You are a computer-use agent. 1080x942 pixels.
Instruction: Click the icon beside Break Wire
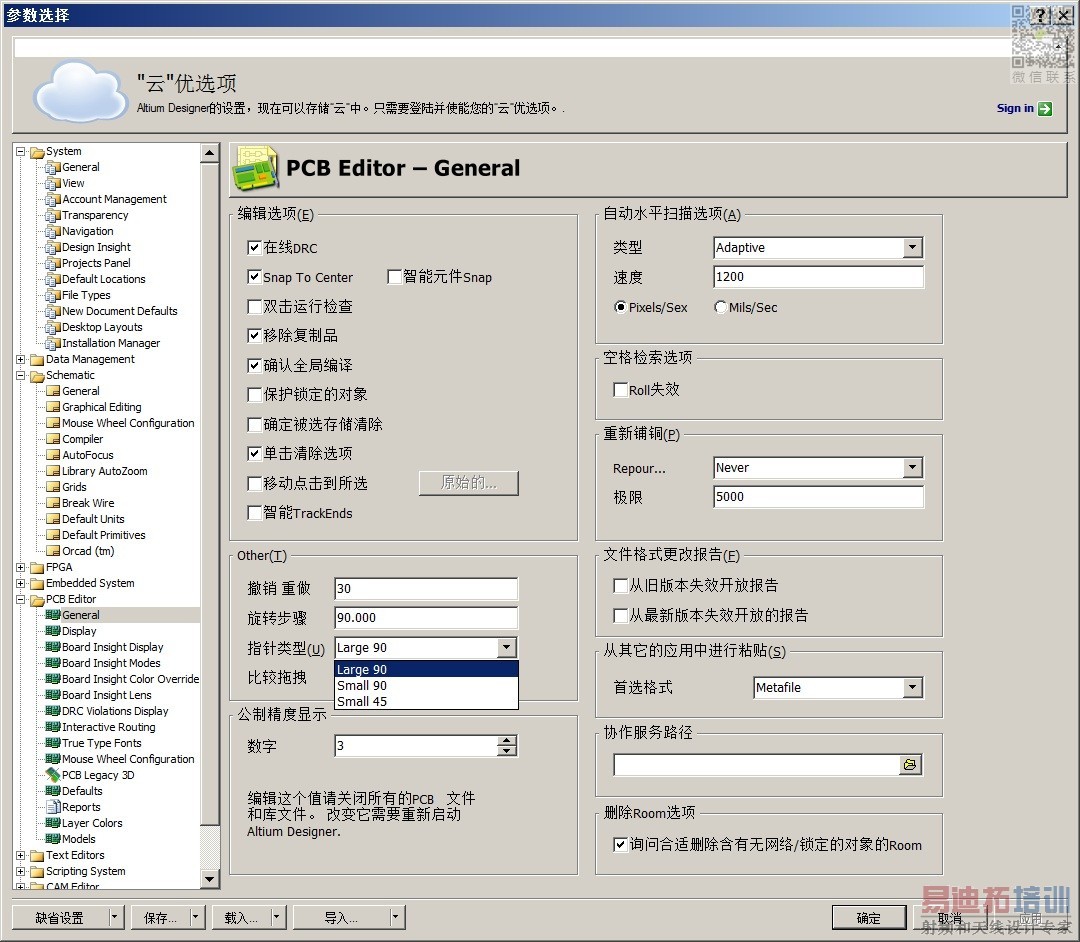coord(53,503)
